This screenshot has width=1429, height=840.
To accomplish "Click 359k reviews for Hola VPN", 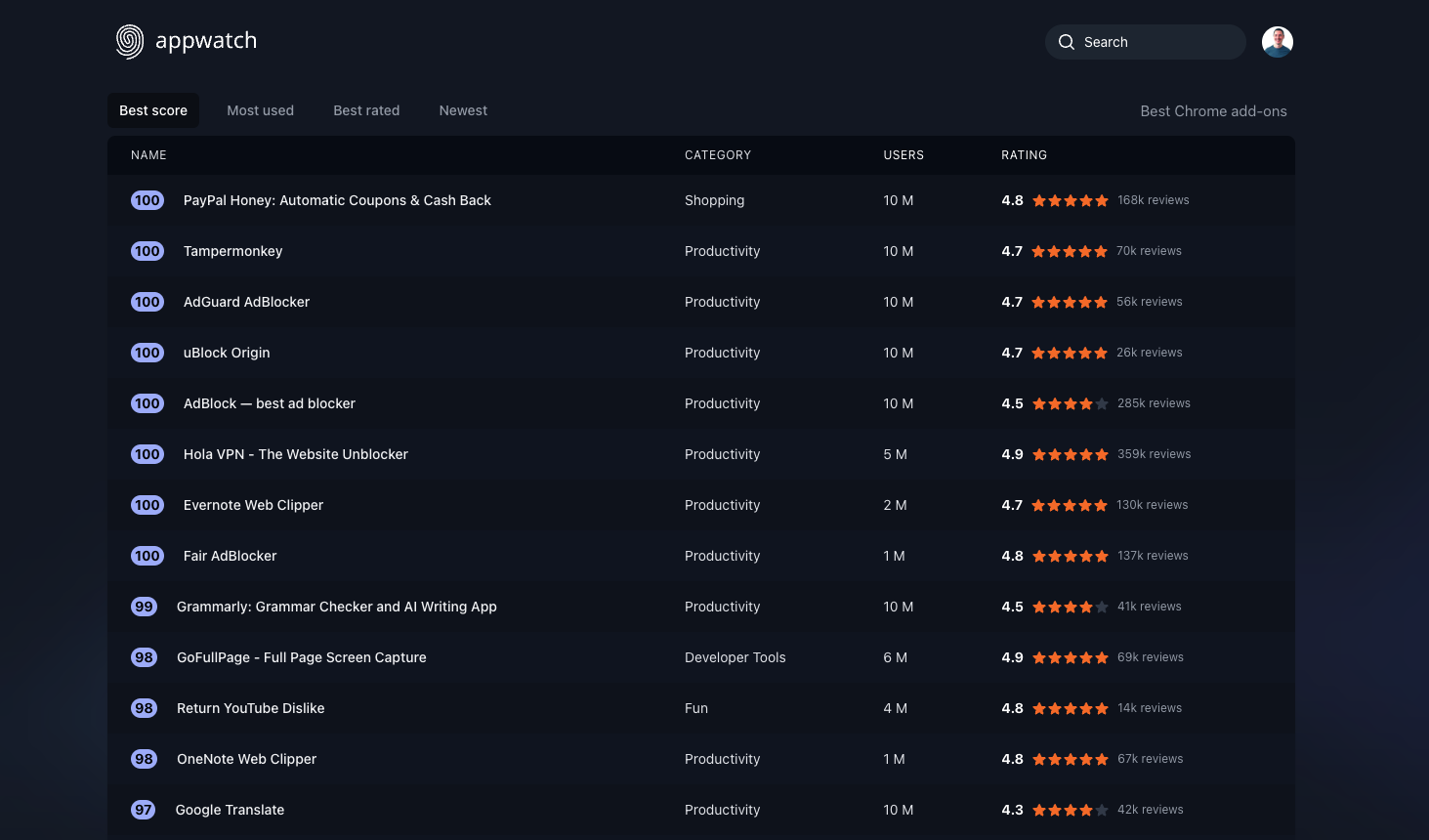I will (1155, 454).
